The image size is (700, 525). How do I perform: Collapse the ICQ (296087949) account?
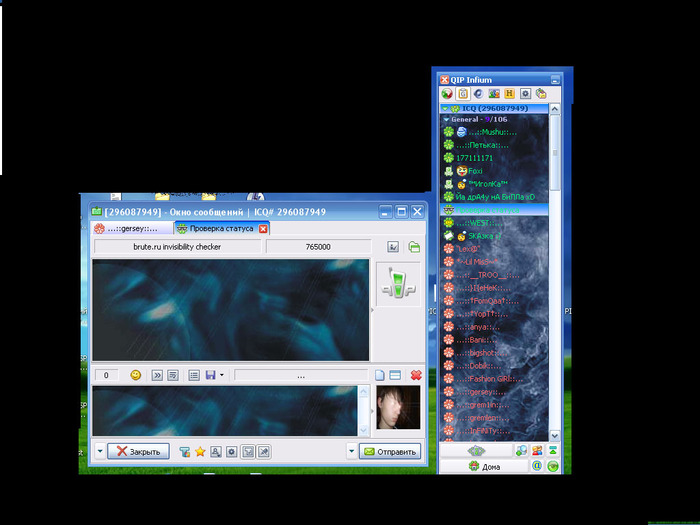click(x=445, y=108)
